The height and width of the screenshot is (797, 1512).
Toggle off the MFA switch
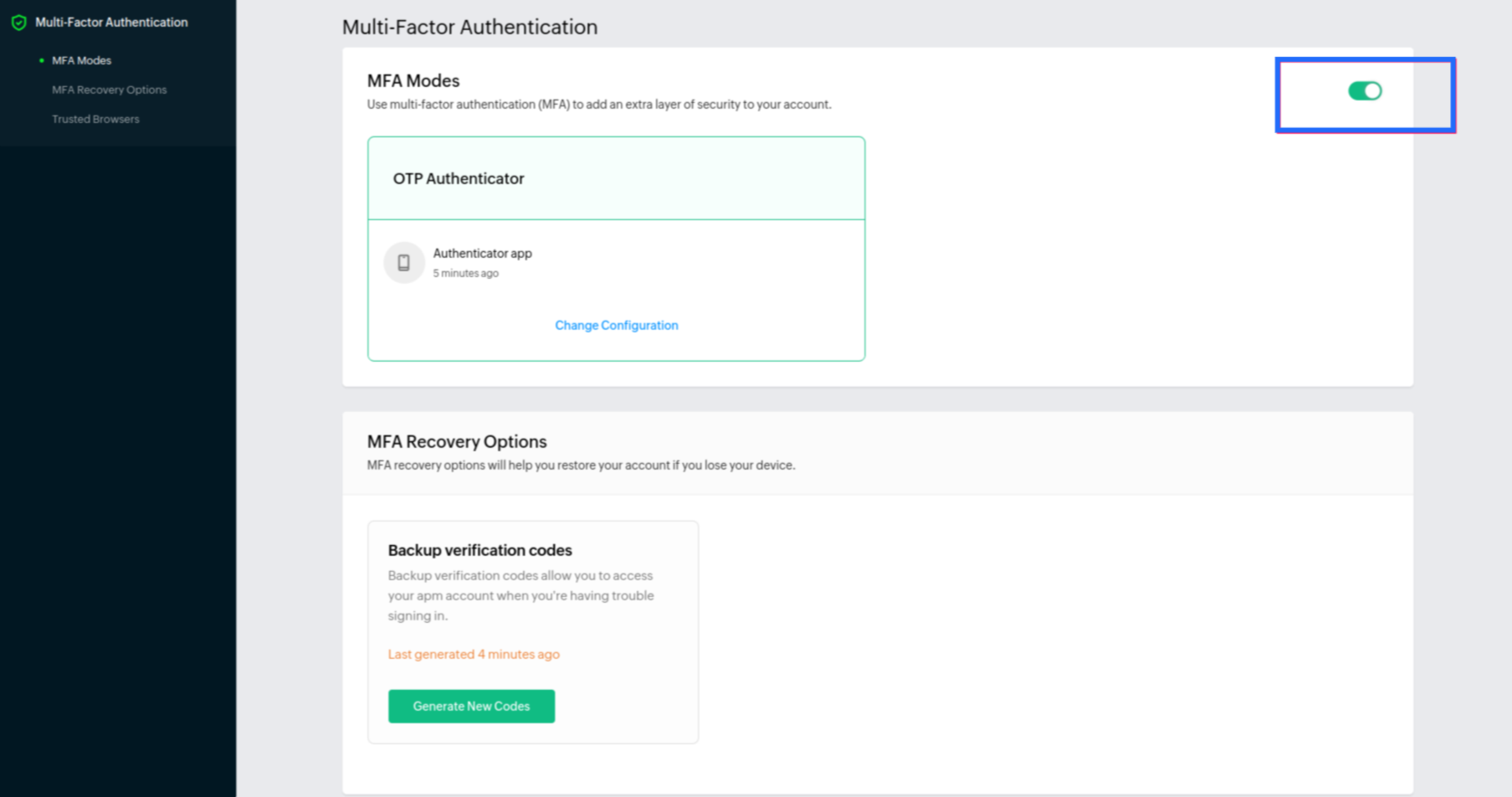1364,91
